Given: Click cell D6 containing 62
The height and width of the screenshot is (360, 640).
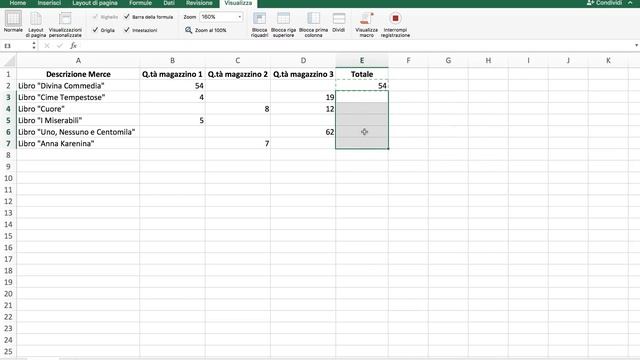Looking at the screenshot, I should tap(303, 132).
